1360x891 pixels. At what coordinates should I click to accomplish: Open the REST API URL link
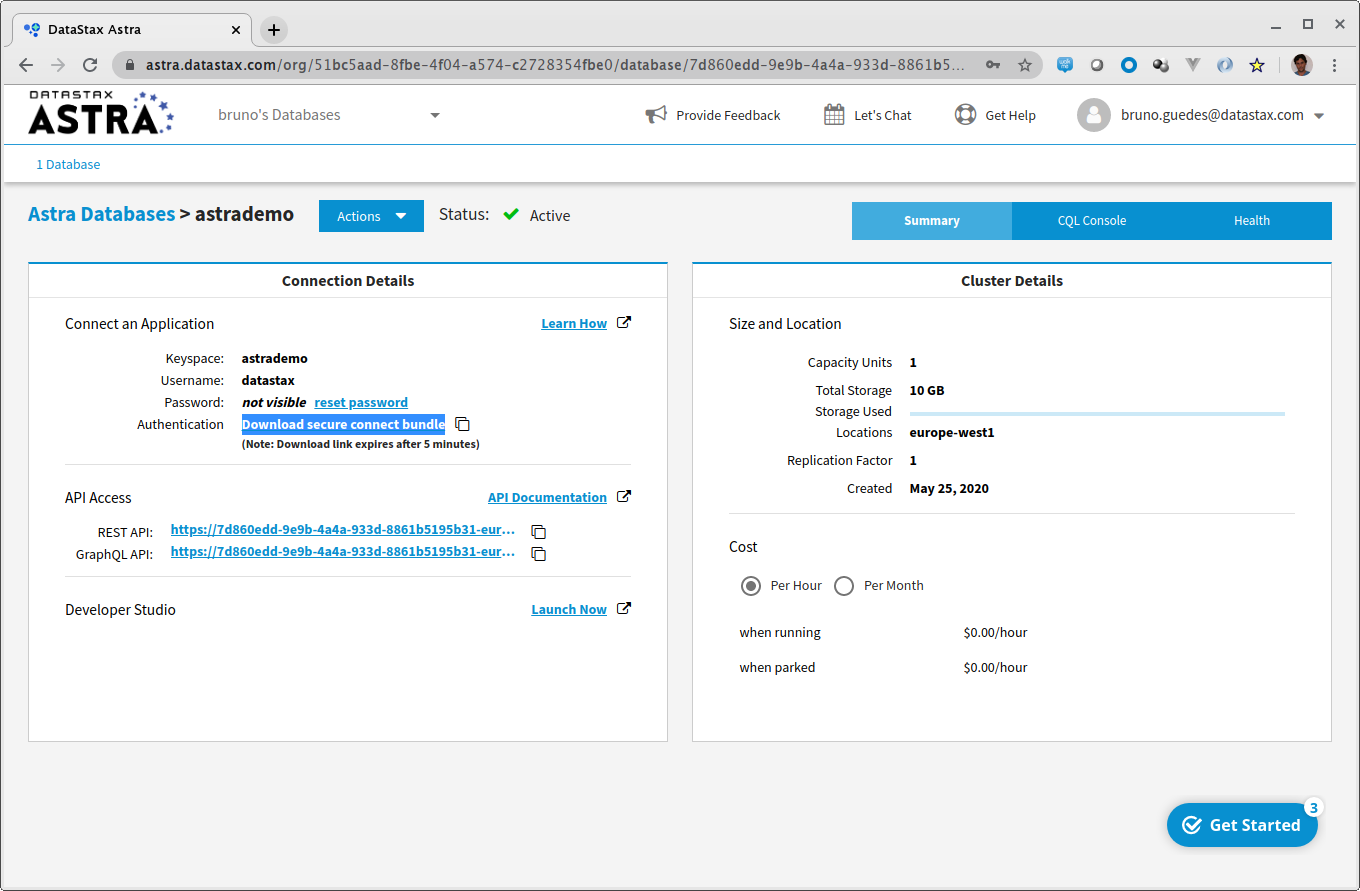pos(343,529)
